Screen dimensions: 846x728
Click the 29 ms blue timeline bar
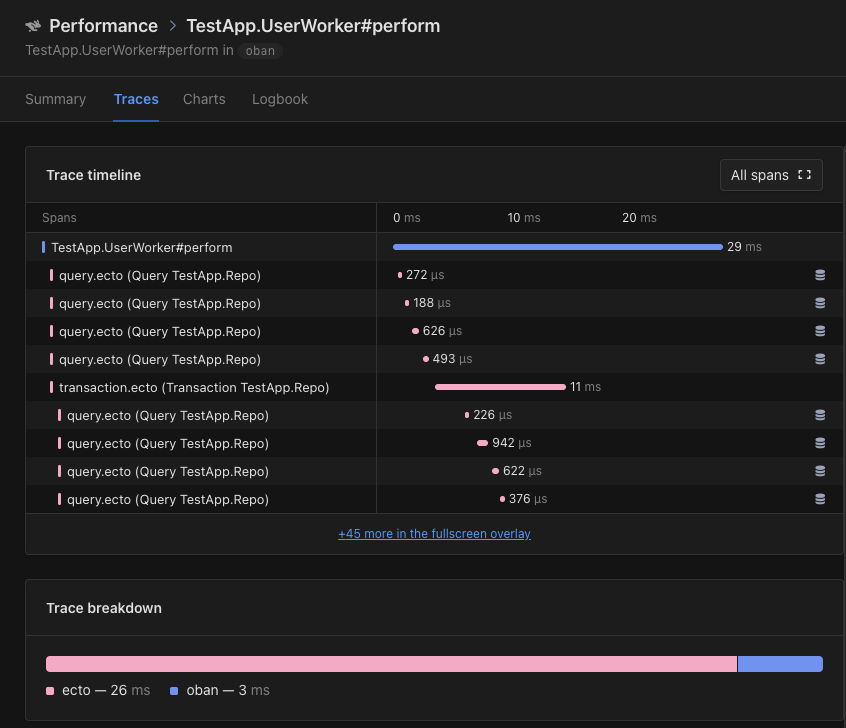tap(558, 247)
